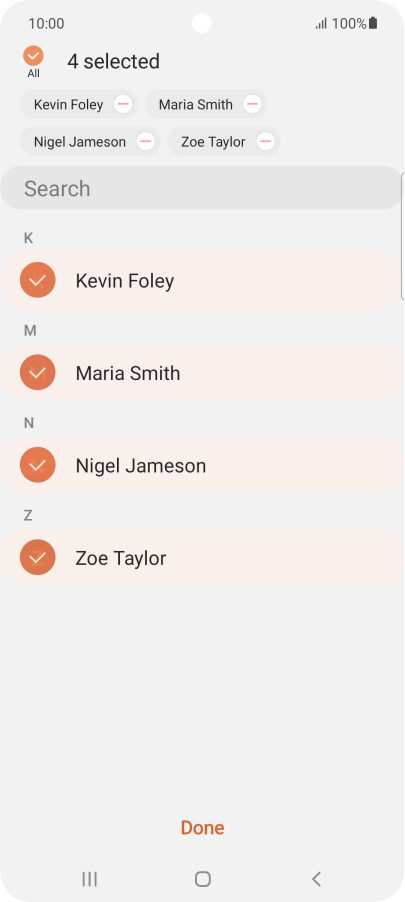
Task: Tap the fast scroll handle on right edge
Action: pos(402,236)
